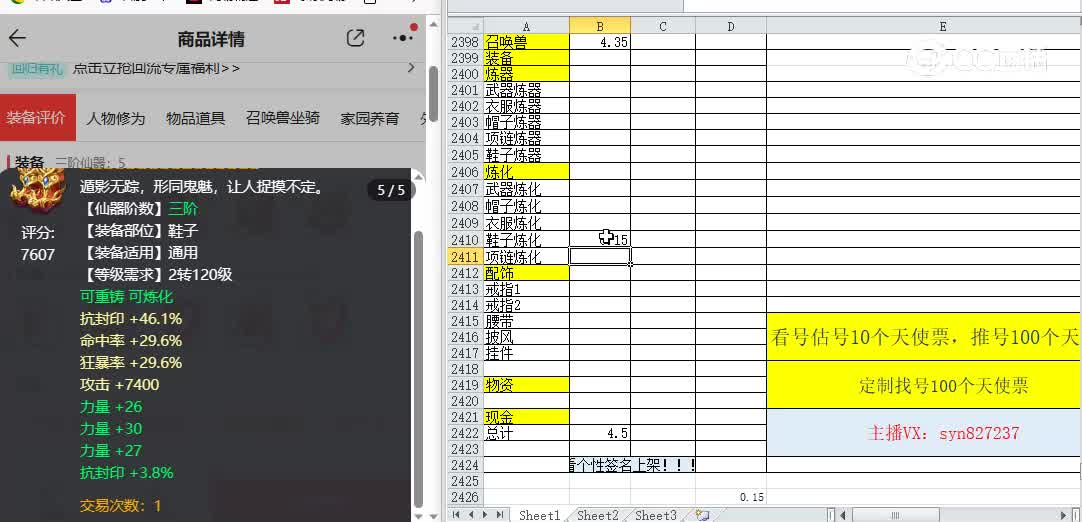Click the score value 7607
Viewport: 1082px width, 522px height.
pos(37,255)
